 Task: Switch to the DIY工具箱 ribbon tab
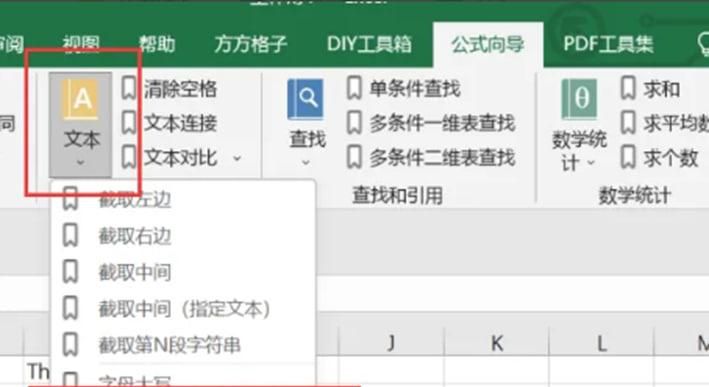pos(369,44)
